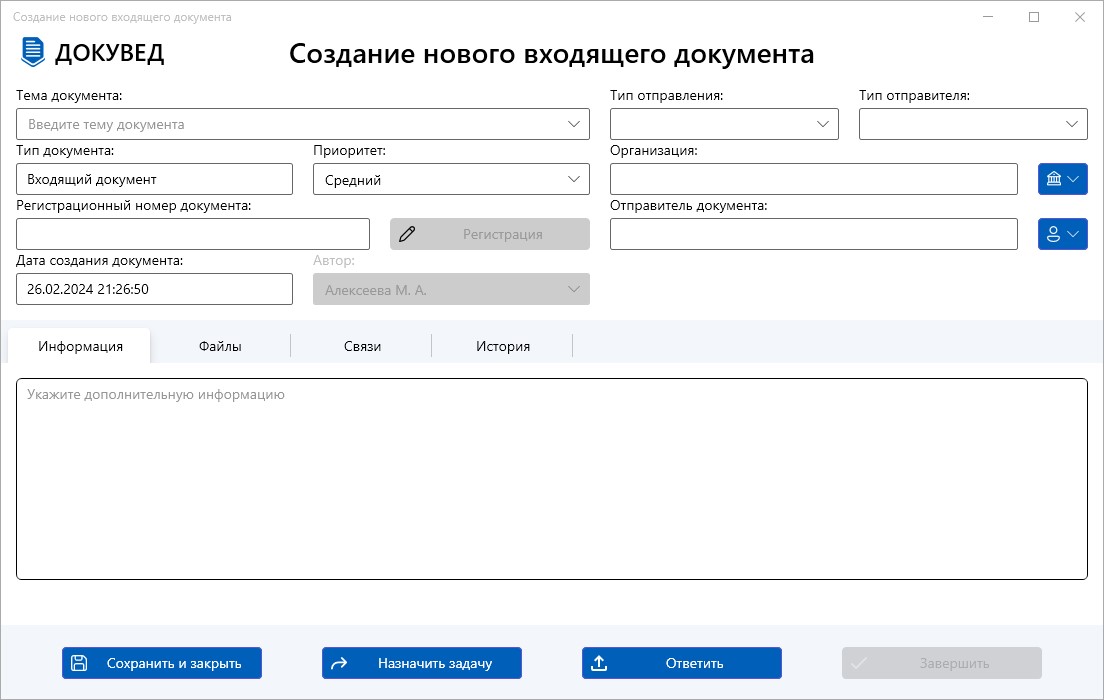
Task: Click the Регистрационный номер документа input field
Action: [x=192, y=233]
